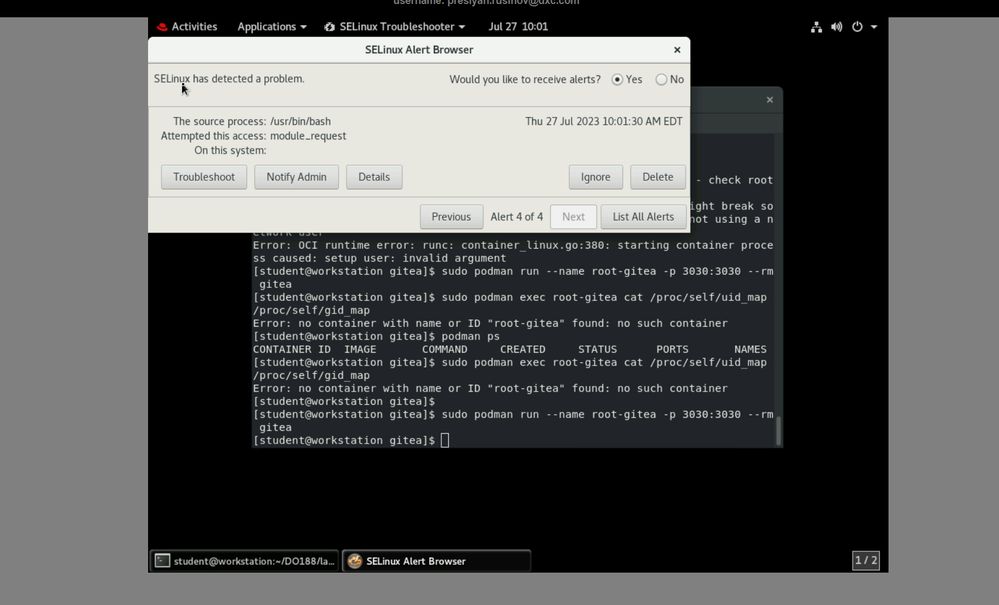Viewport: 999px width, 605px height.
Task: Select No to stop receiving alerts
Action: click(x=661, y=79)
